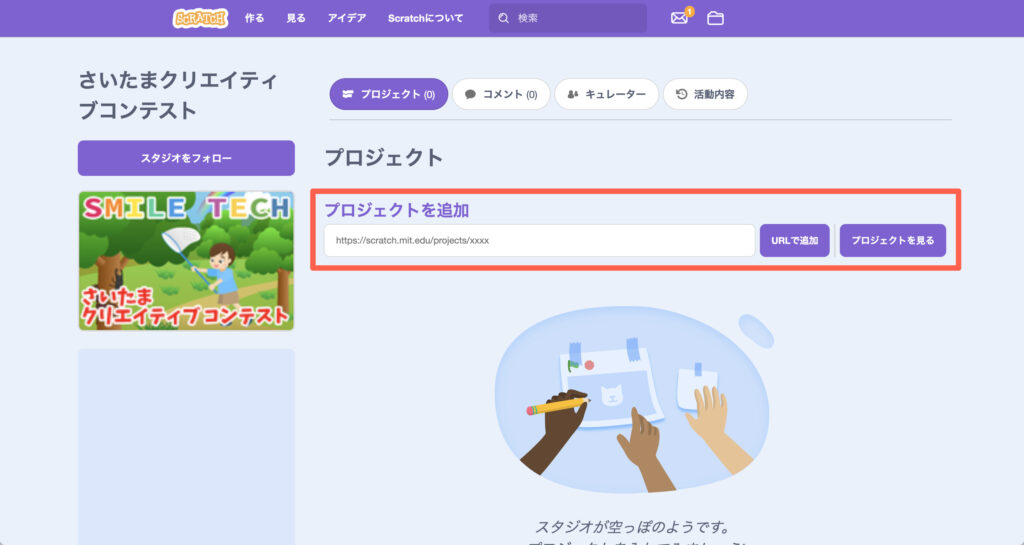Open the messages envelope icon

pyautogui.click(x=679, y=18)
